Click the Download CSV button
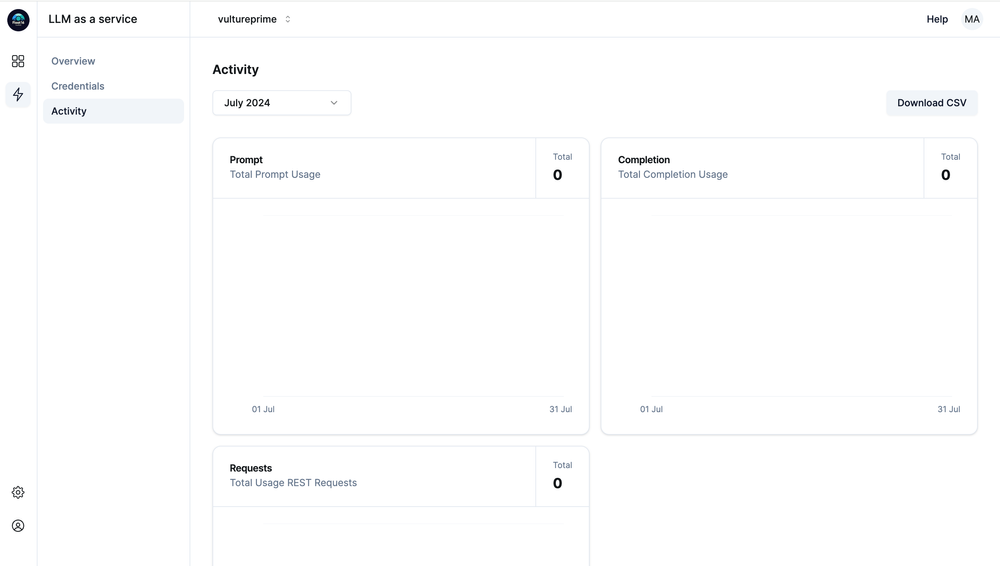 click(931, 103)
